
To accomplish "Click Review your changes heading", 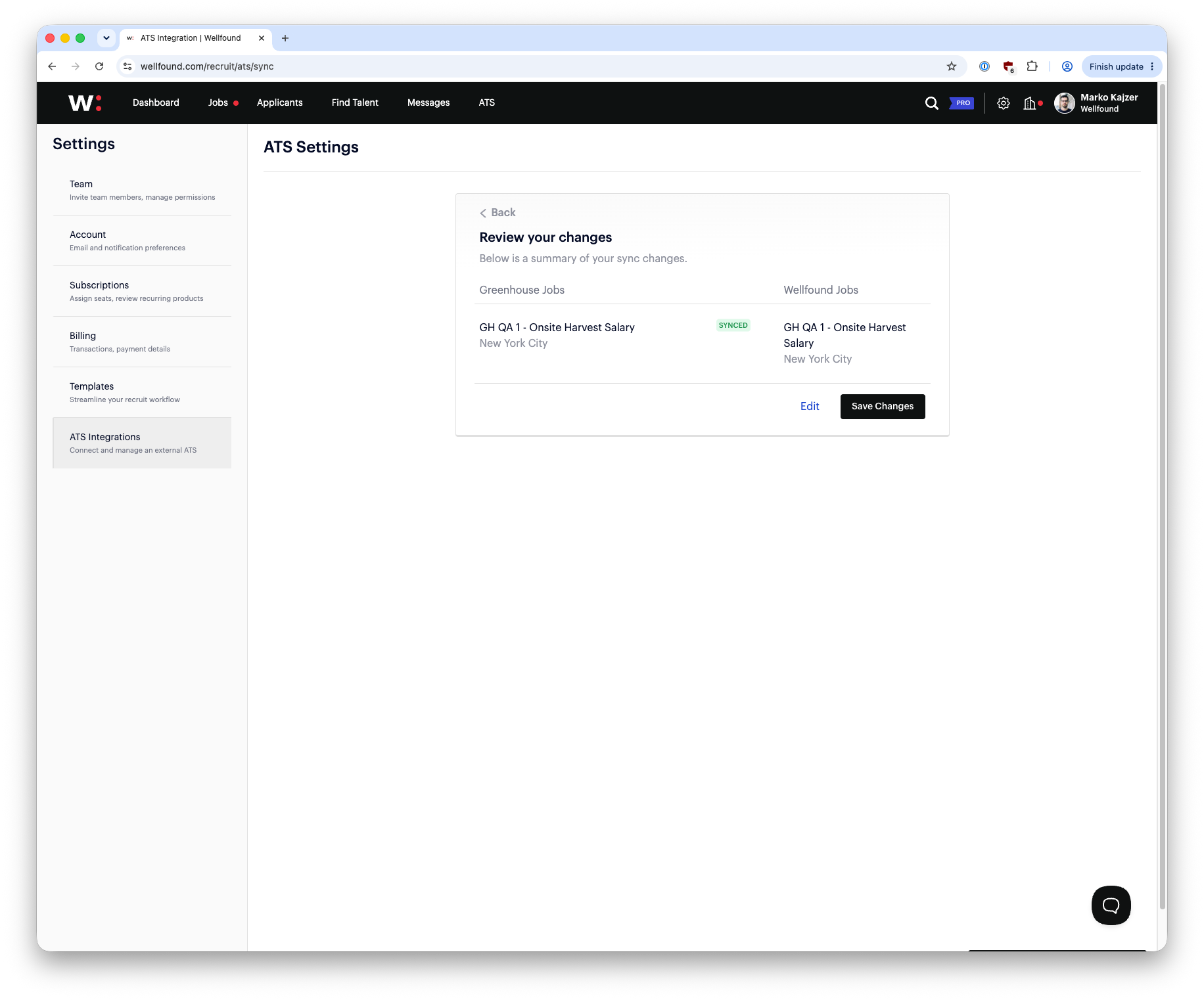I will tap(545, 238).
